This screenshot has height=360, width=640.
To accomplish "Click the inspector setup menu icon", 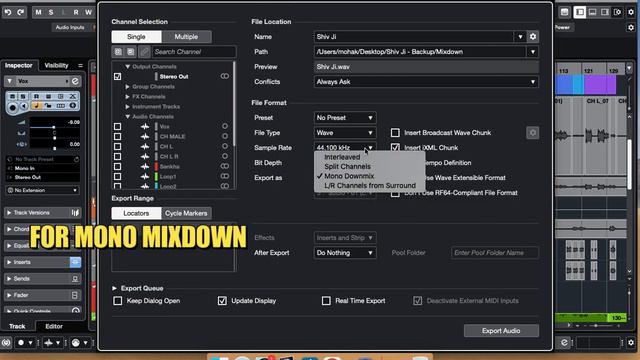I will coord(80,65).
